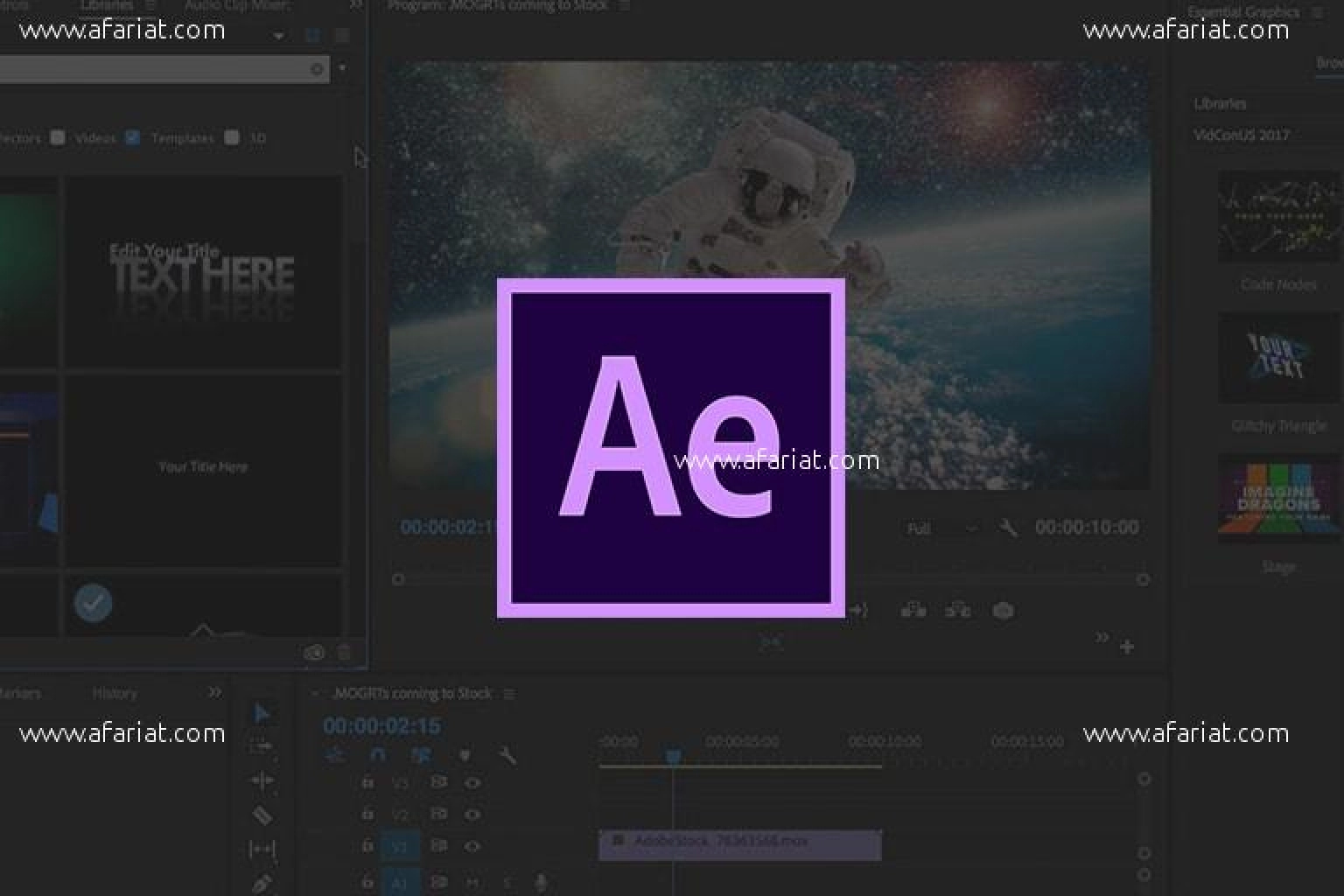This screenshot has width=1344, height=896.
Task: Switch to the Audio Clip Mixer tab
Action: [237, 5]
